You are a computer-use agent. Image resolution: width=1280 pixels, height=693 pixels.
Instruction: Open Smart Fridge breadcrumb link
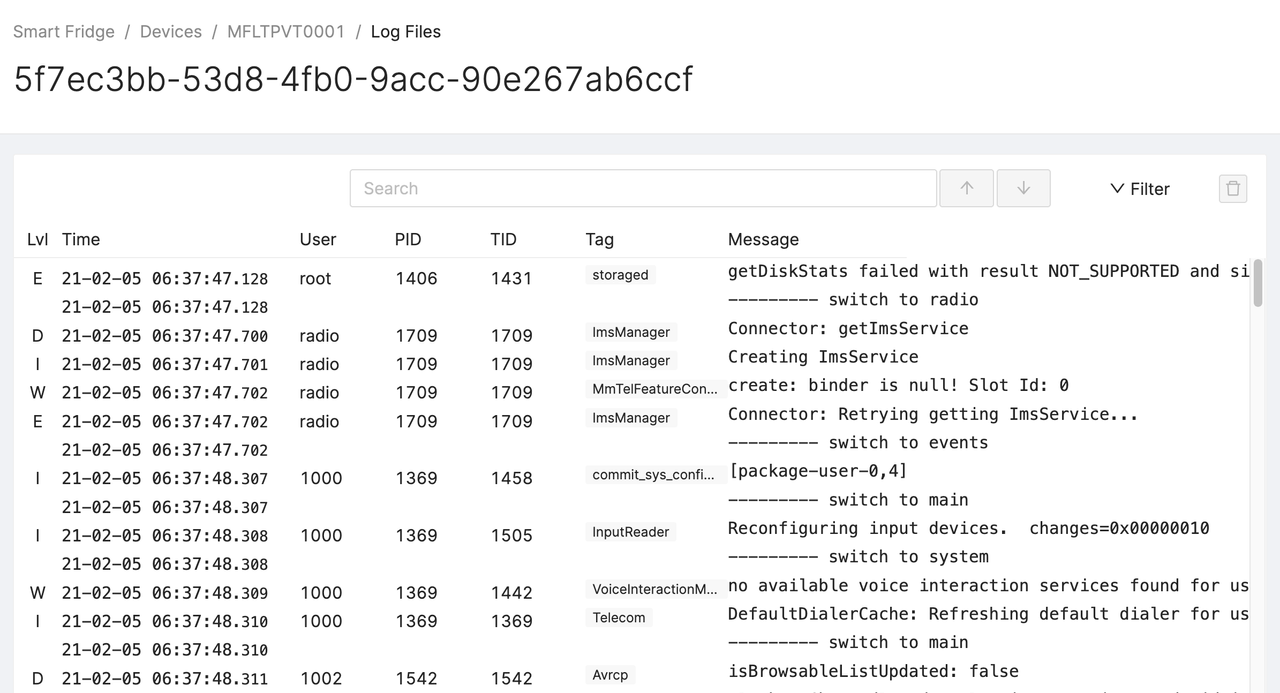tap(64, 32)
